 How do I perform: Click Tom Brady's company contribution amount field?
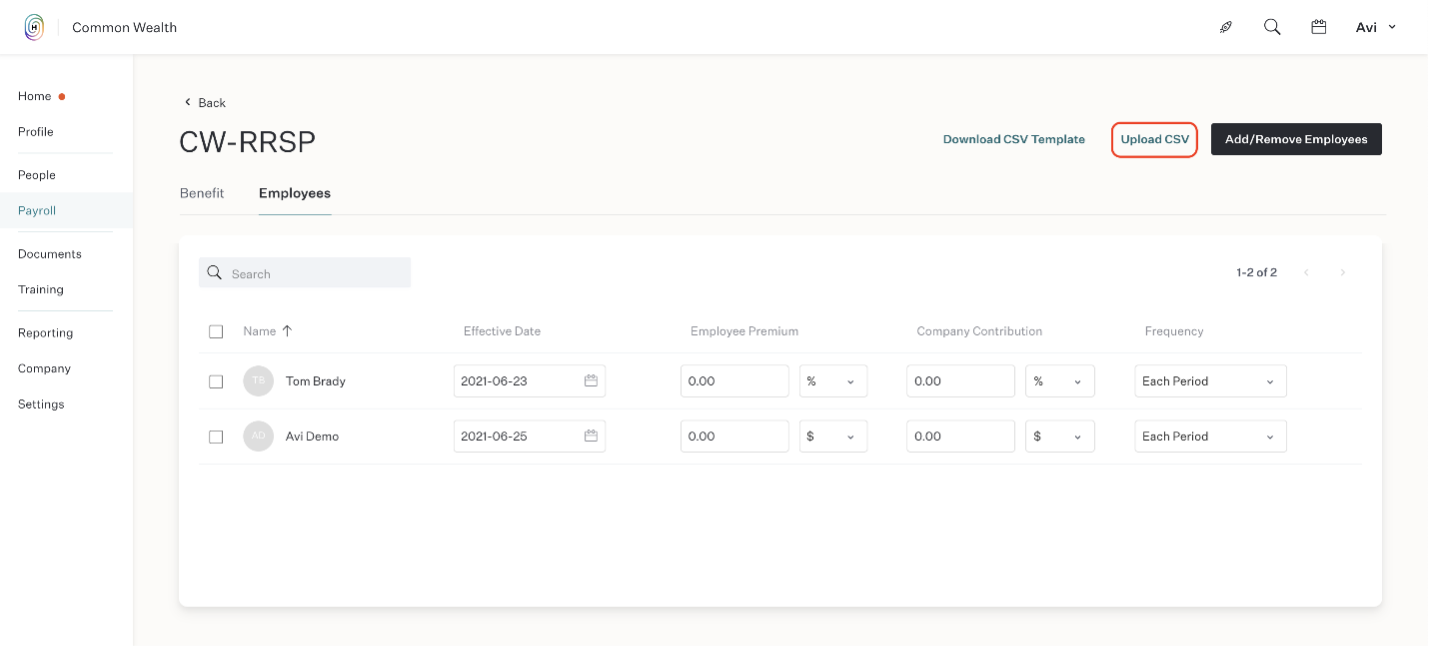click(961, 381)
